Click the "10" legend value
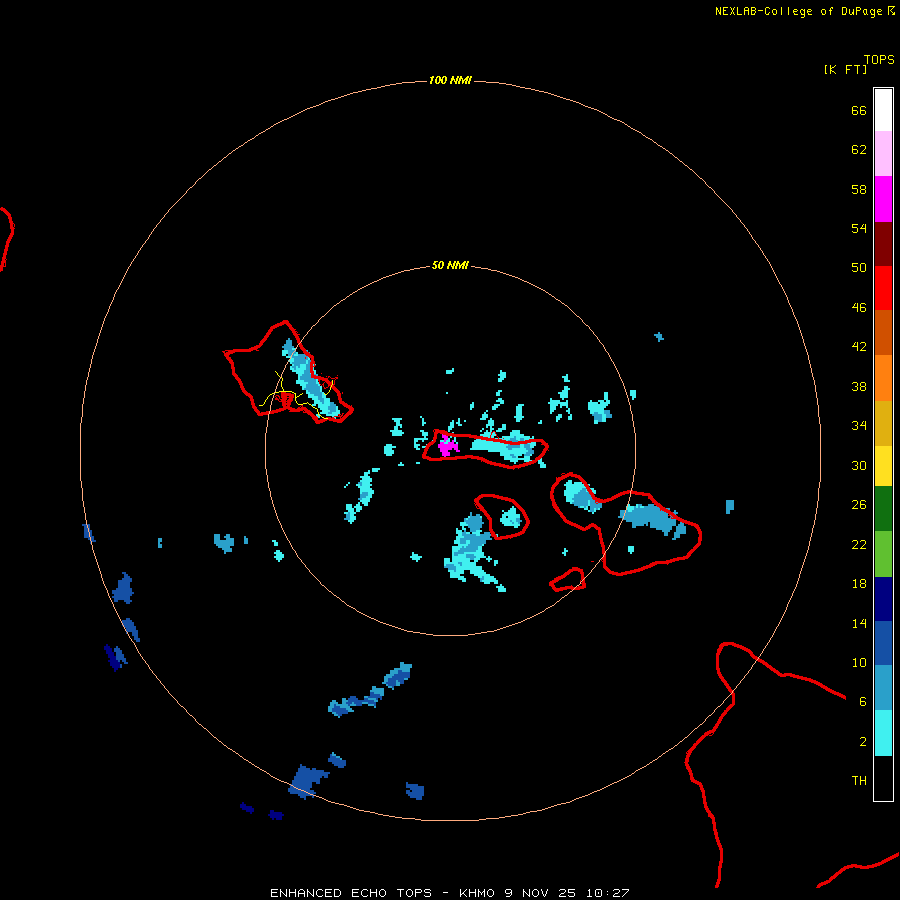Screen dimensions: 900x900 point(859,663)
